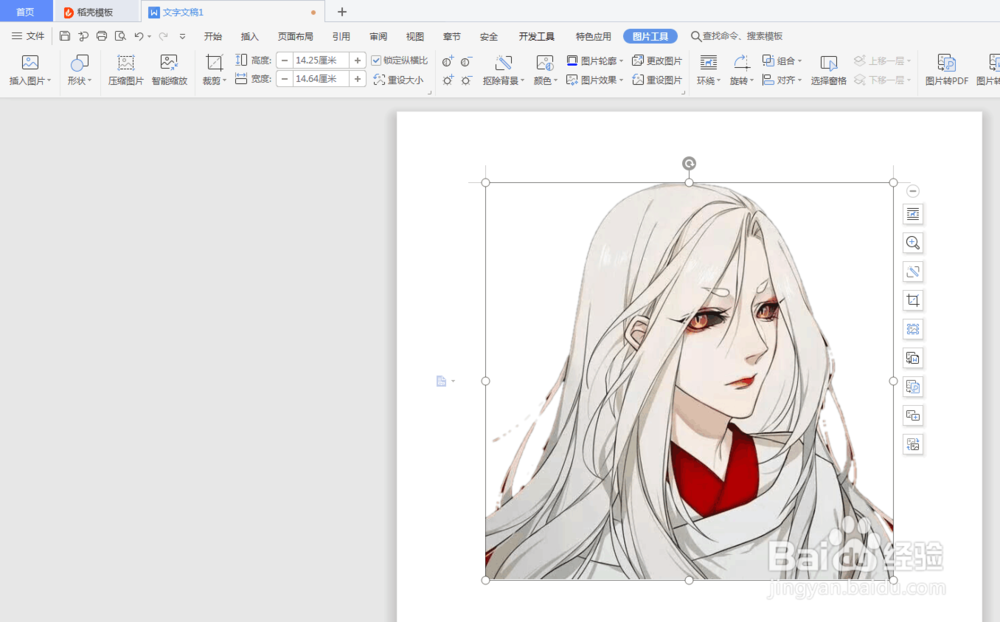The width and height of the screenshot is (1000, 622).
Task: Expand the anchor layout dropdown left of image
Action: coord(453,381)
